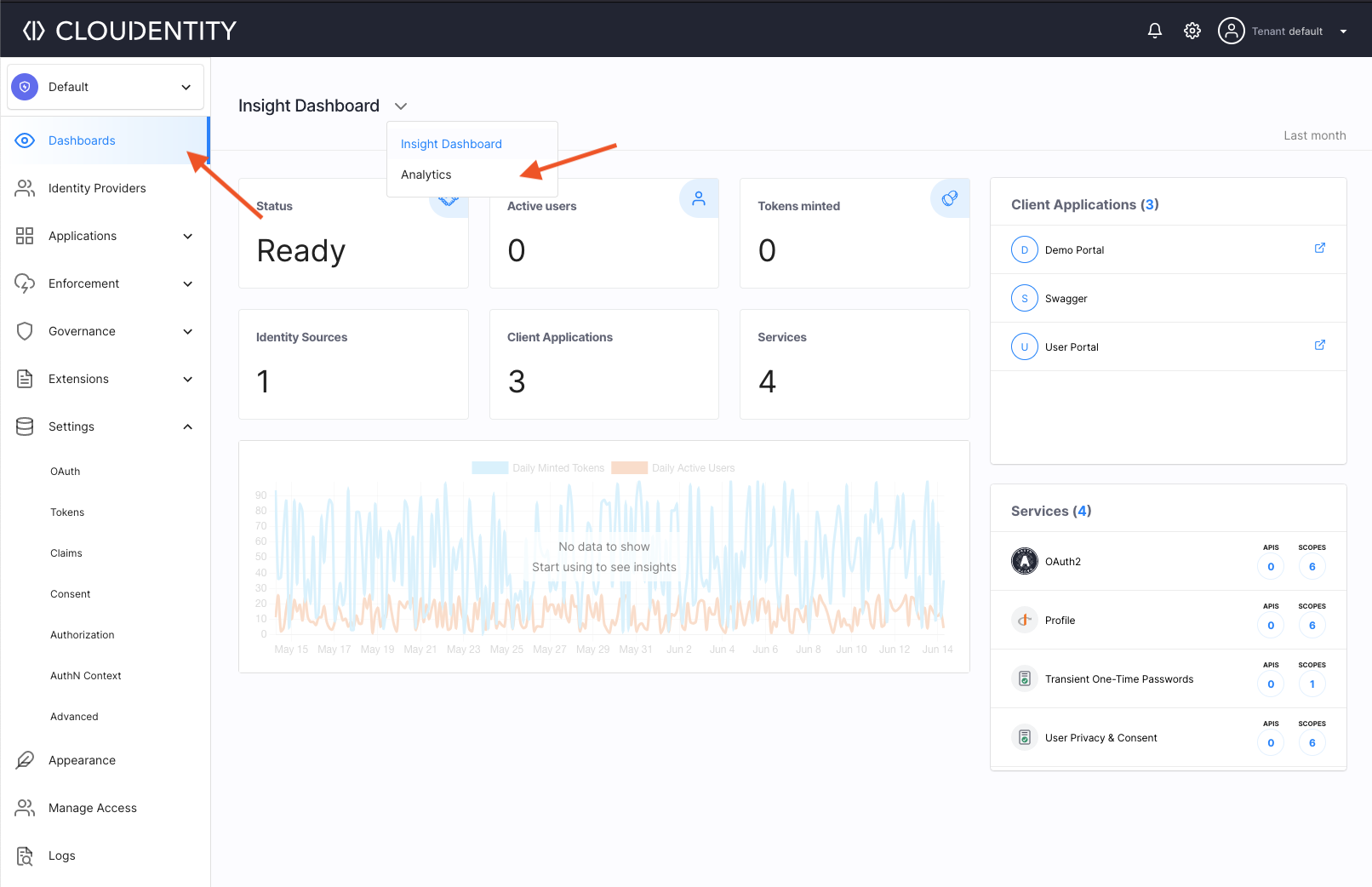Open the settings gear in top bar
Viewport: 1372px width, 887px height.
[1192, 31]
